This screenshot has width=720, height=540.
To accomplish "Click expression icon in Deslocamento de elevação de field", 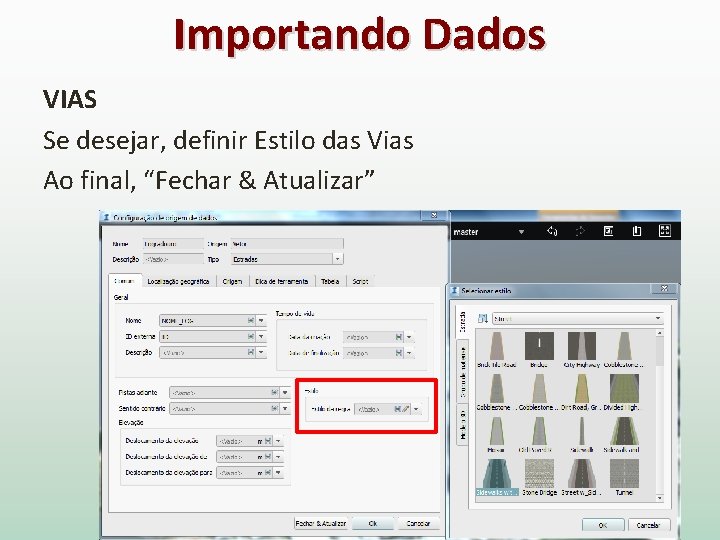I will tap(268, 457).
